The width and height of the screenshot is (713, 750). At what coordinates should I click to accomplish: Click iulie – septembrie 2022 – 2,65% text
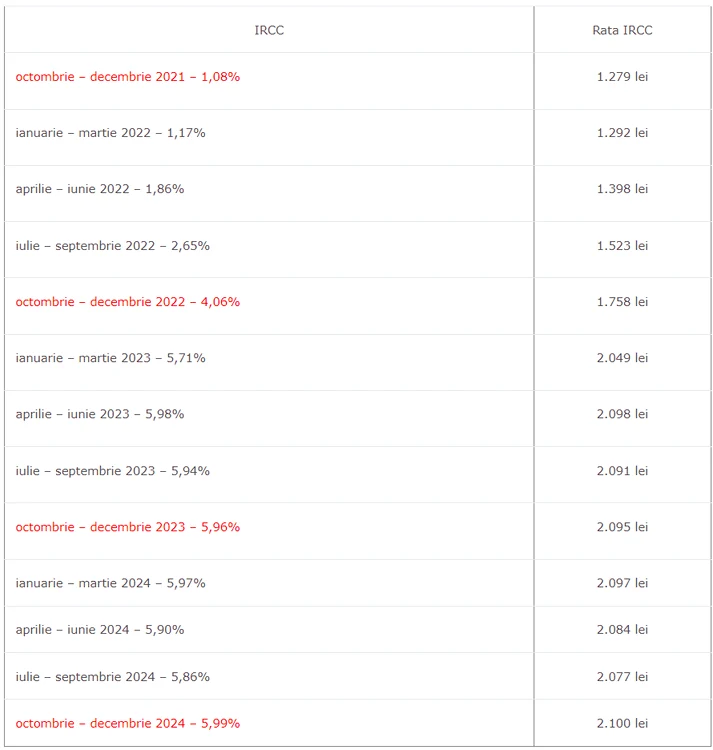pos(112,245)
